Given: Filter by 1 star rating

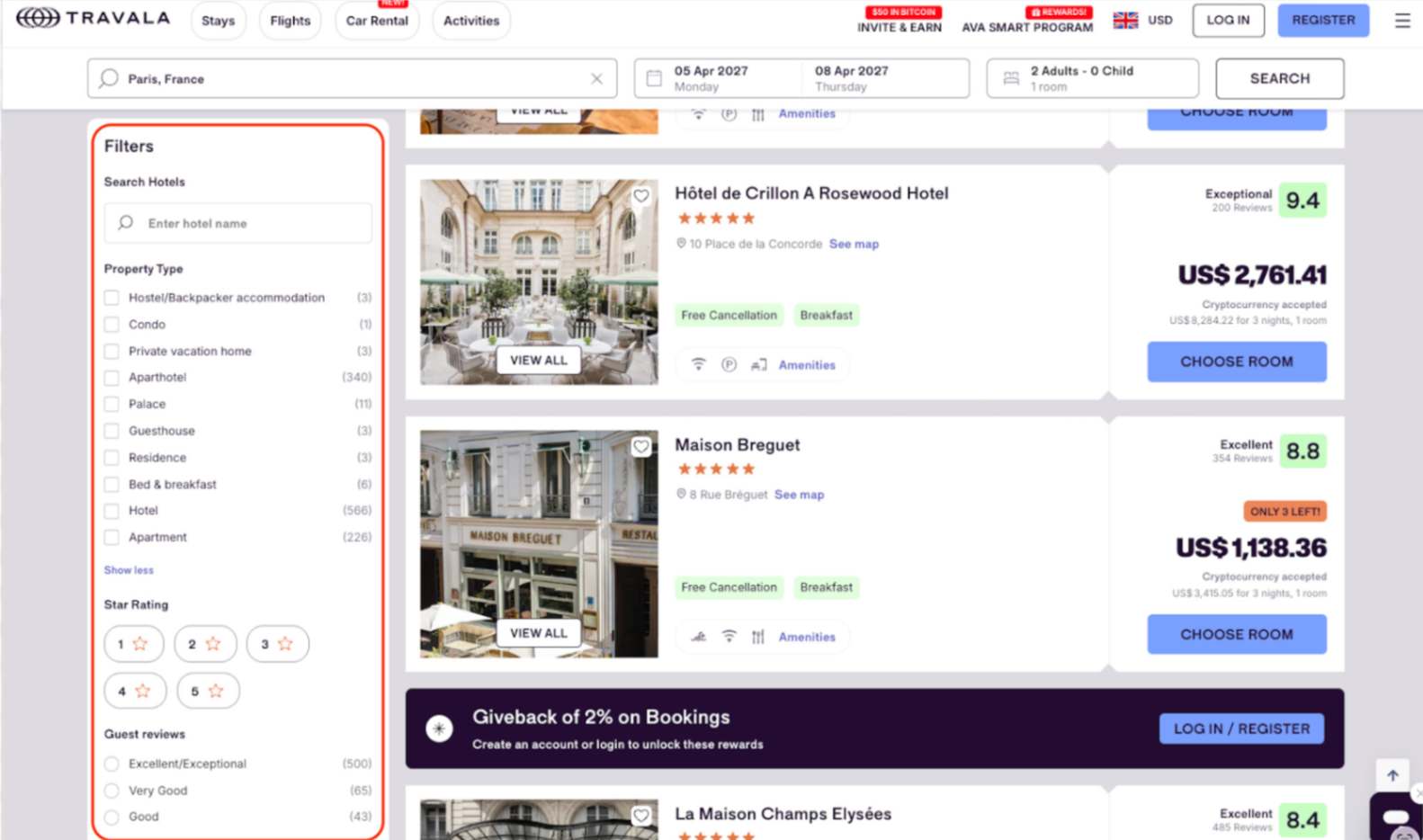Looking at the screenshot, I should [133, 644].
